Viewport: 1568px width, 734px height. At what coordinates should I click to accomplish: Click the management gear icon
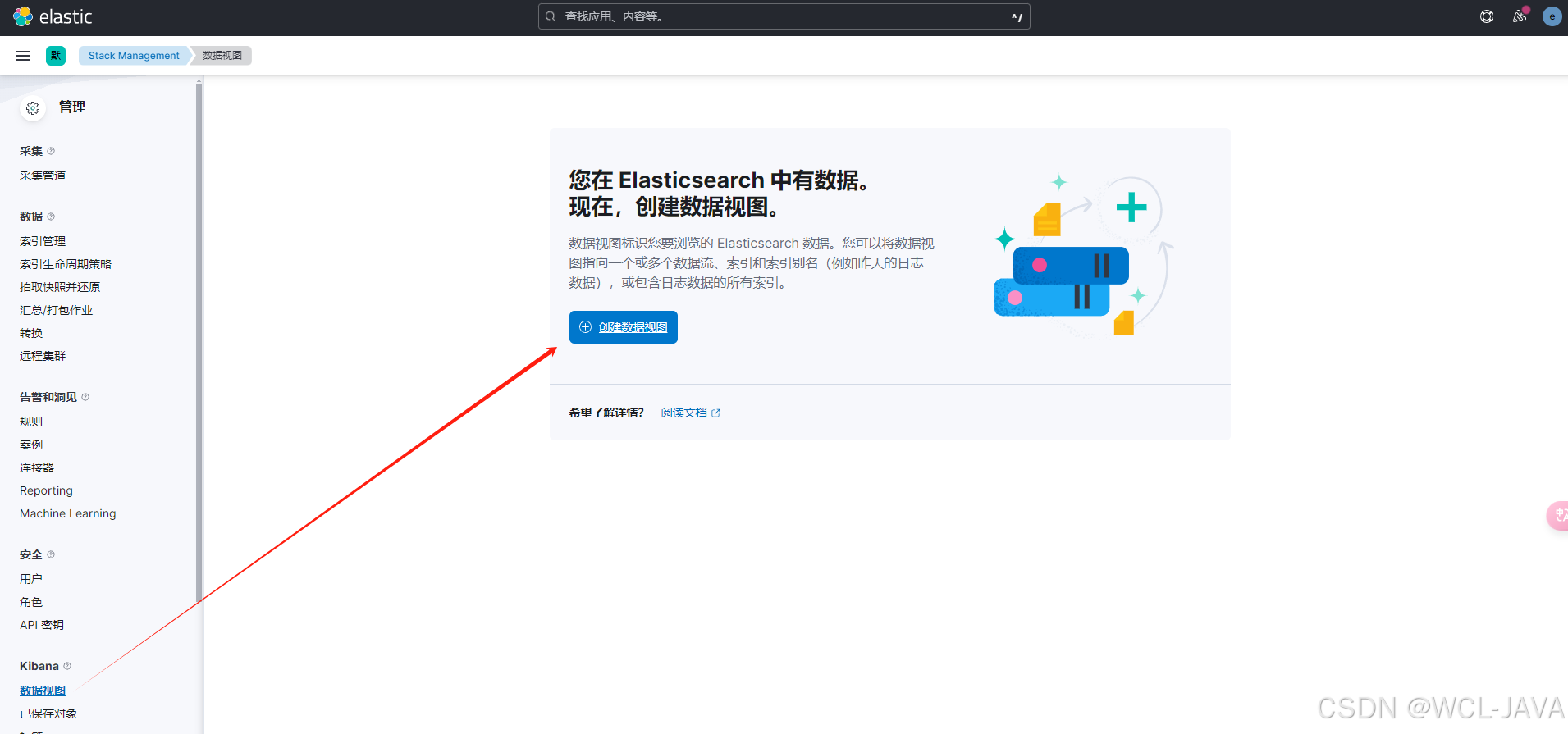[33, 108]
